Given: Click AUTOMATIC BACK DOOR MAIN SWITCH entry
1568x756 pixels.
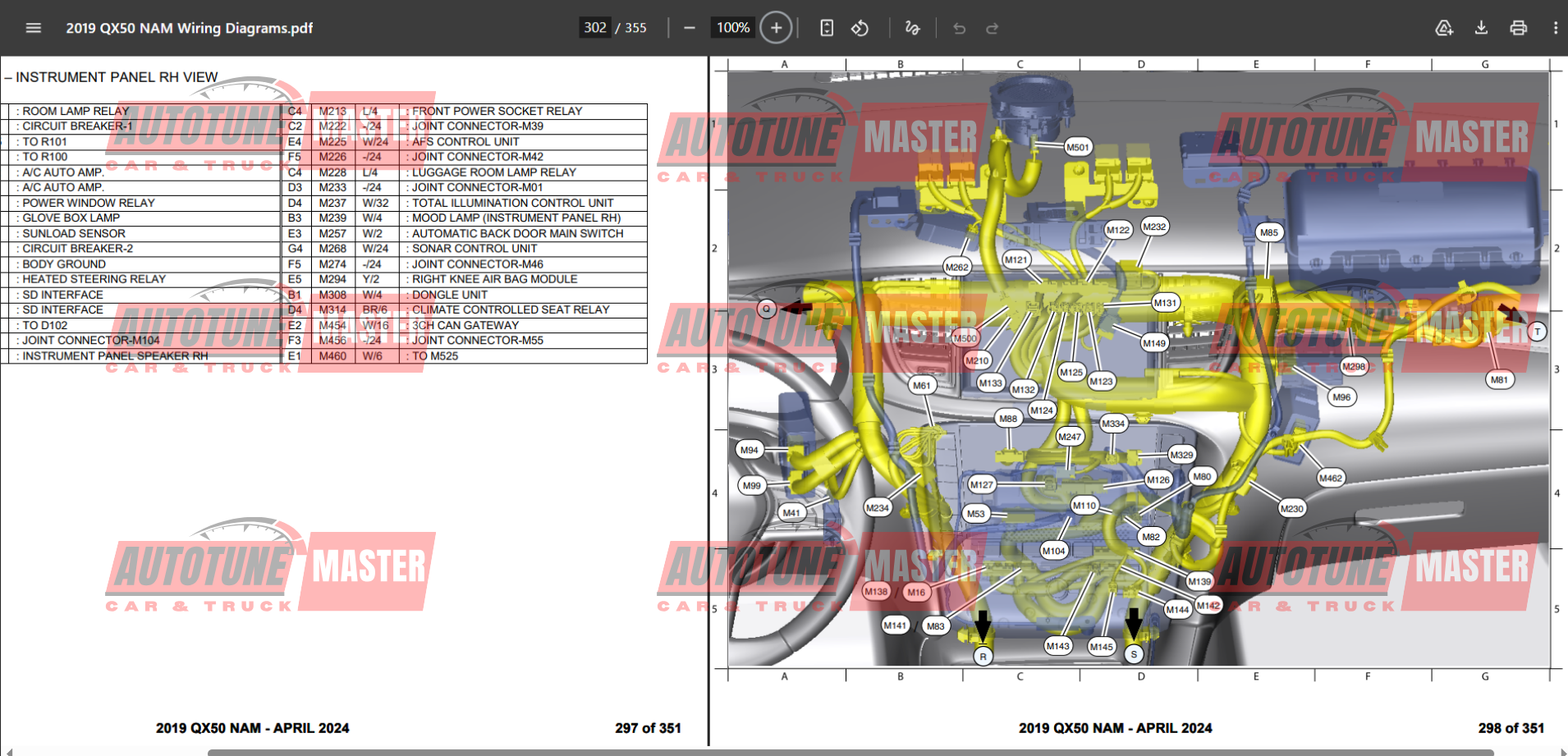Looking at the screenshot, I should point(517,233).
